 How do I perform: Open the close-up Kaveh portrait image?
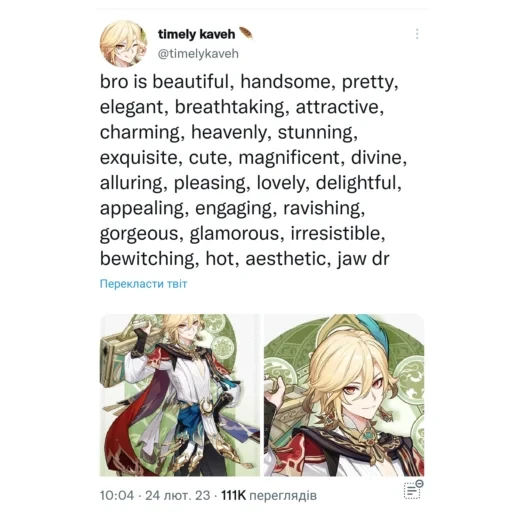click(x=344, y=395)
